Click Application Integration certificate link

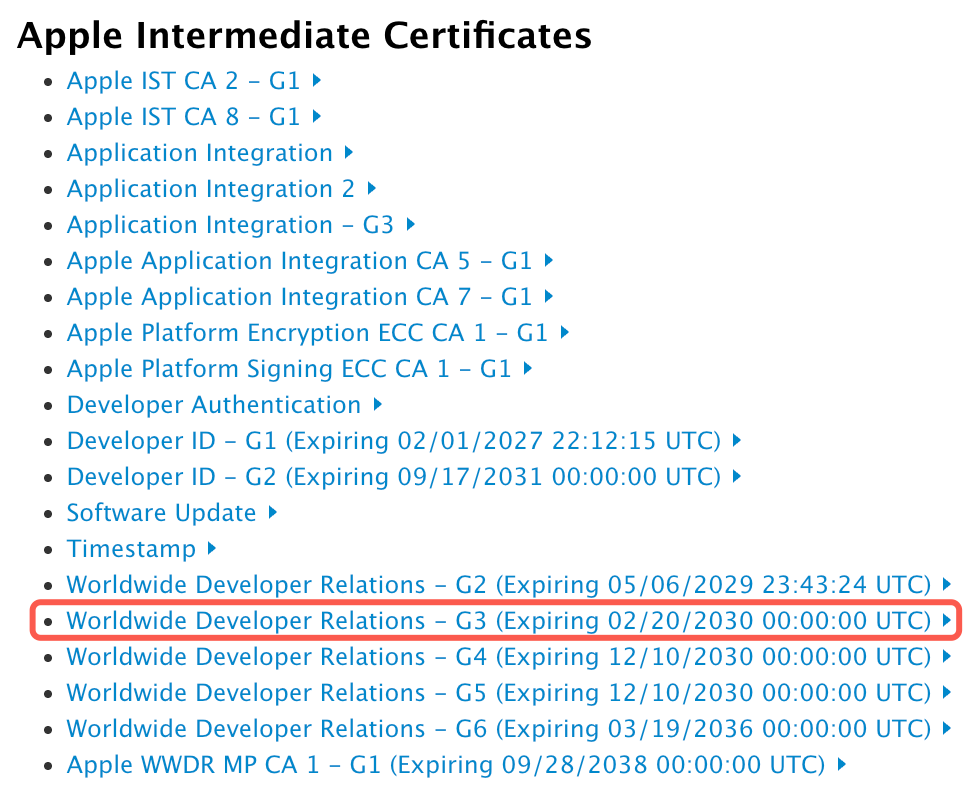pos(199,153)
